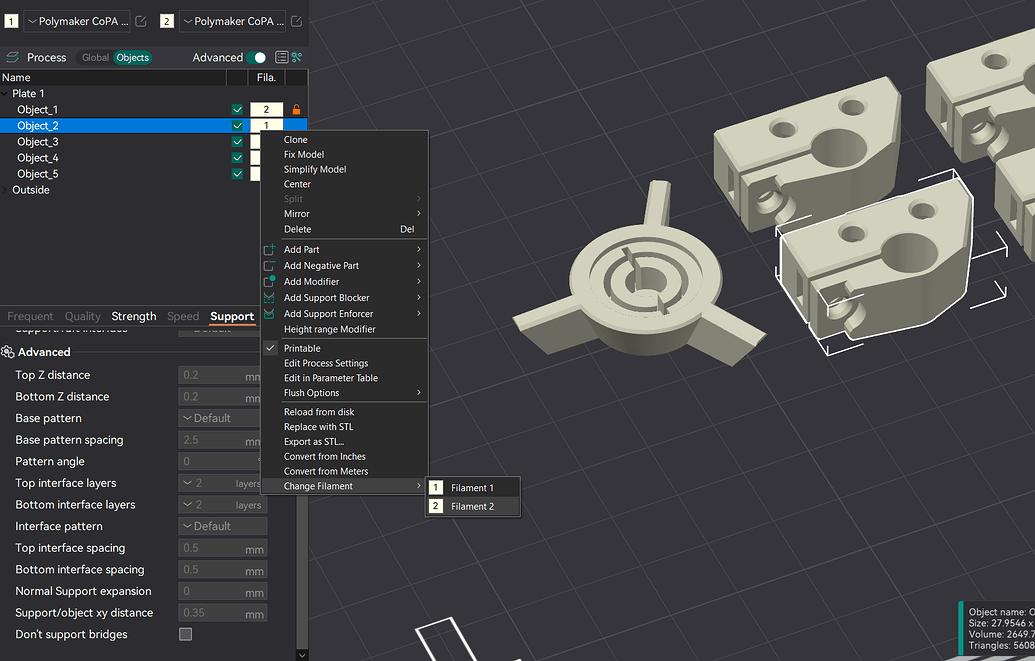Toggle the Printable menu checkmark
Screen dimensions: 1035x661
pyautogui.click(x=270, y=348)
